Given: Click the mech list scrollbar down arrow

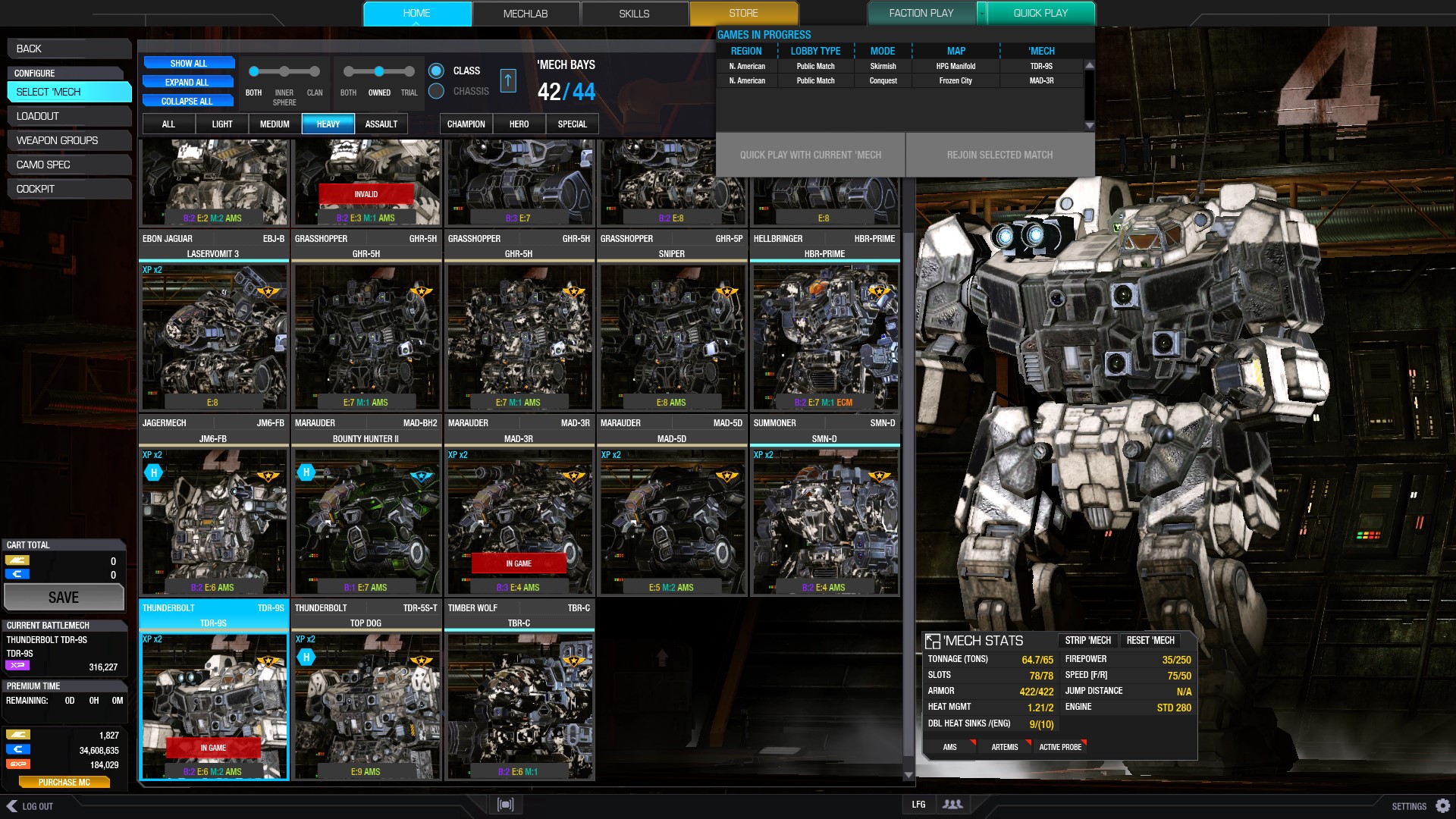Looking at the screenshot, I should coord(908,775).
